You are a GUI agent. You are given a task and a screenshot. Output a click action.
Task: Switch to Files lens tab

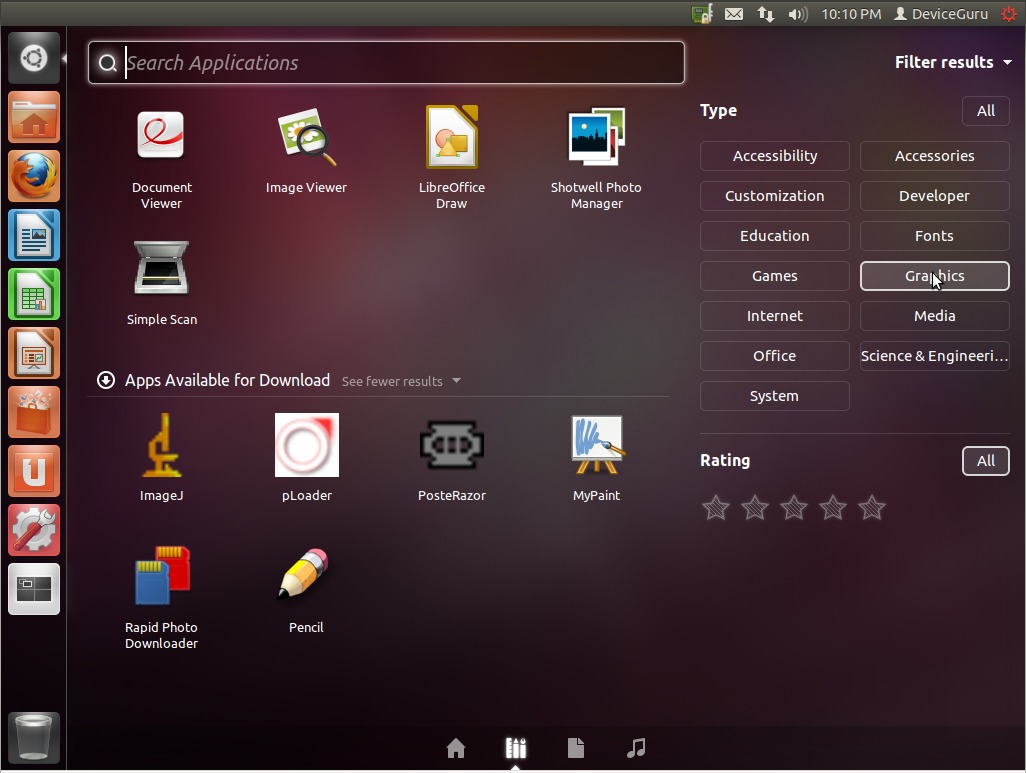[576, 747]
